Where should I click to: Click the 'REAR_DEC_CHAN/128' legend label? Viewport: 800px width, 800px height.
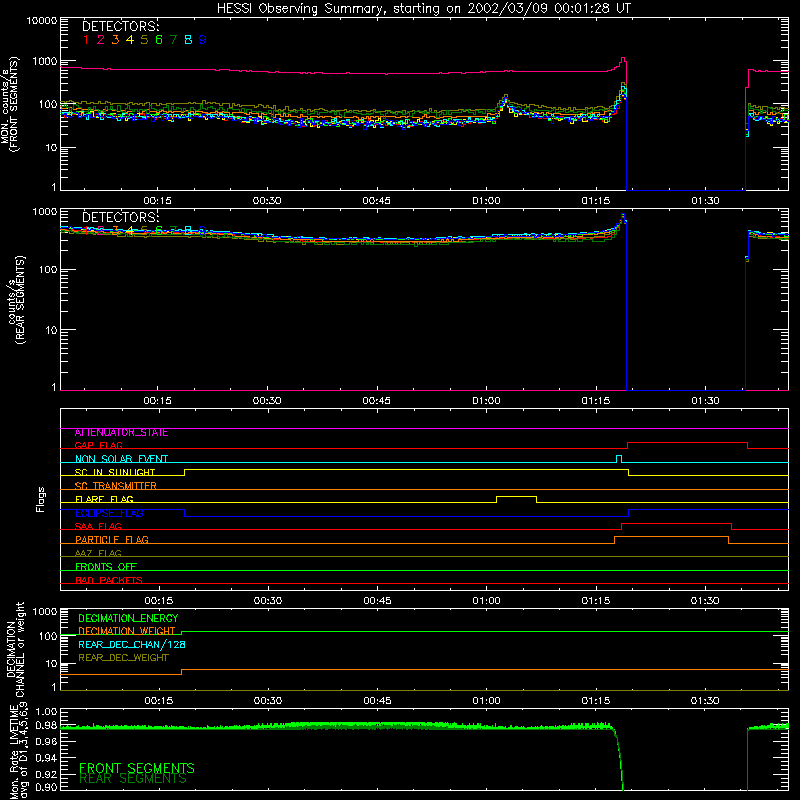point(132,644)
